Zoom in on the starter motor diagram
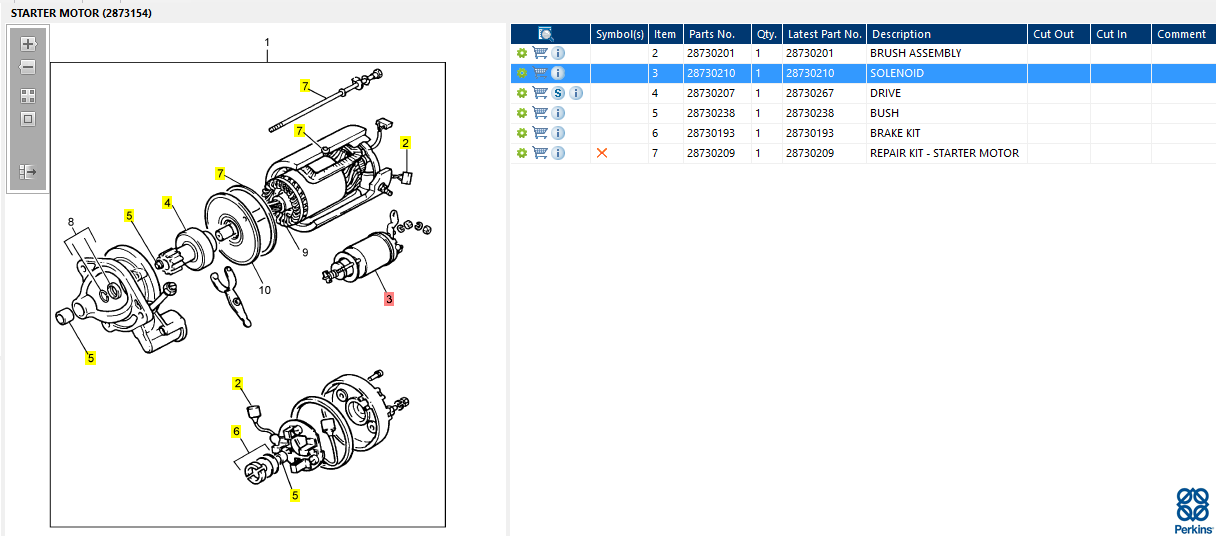Image resolution: width=1216 pixels, height=536 pixels. coord(28,44)
